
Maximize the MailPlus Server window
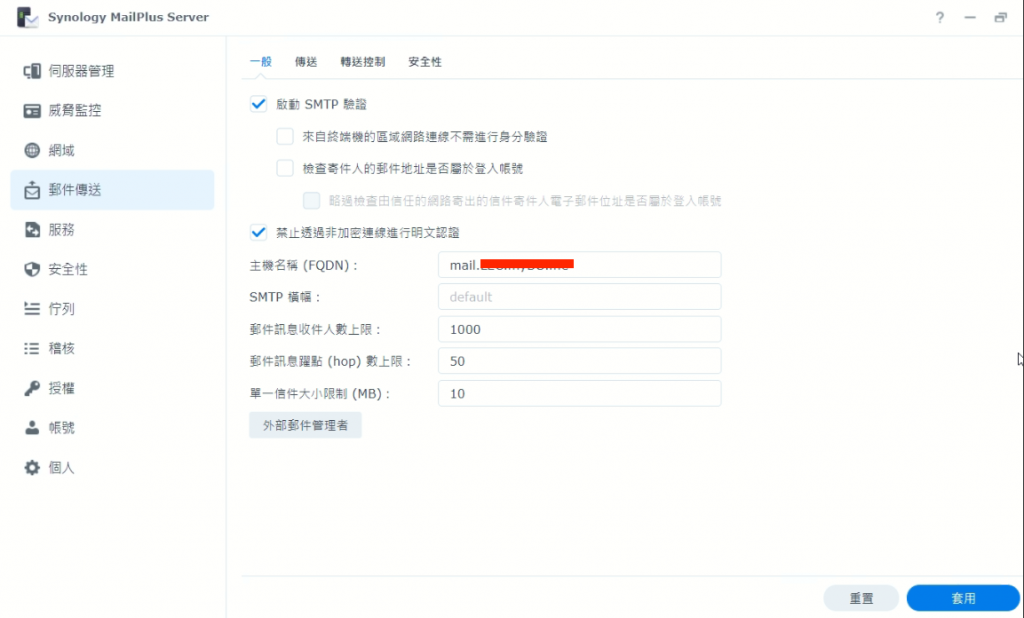pyautogui.click(x=1000, y=18)
